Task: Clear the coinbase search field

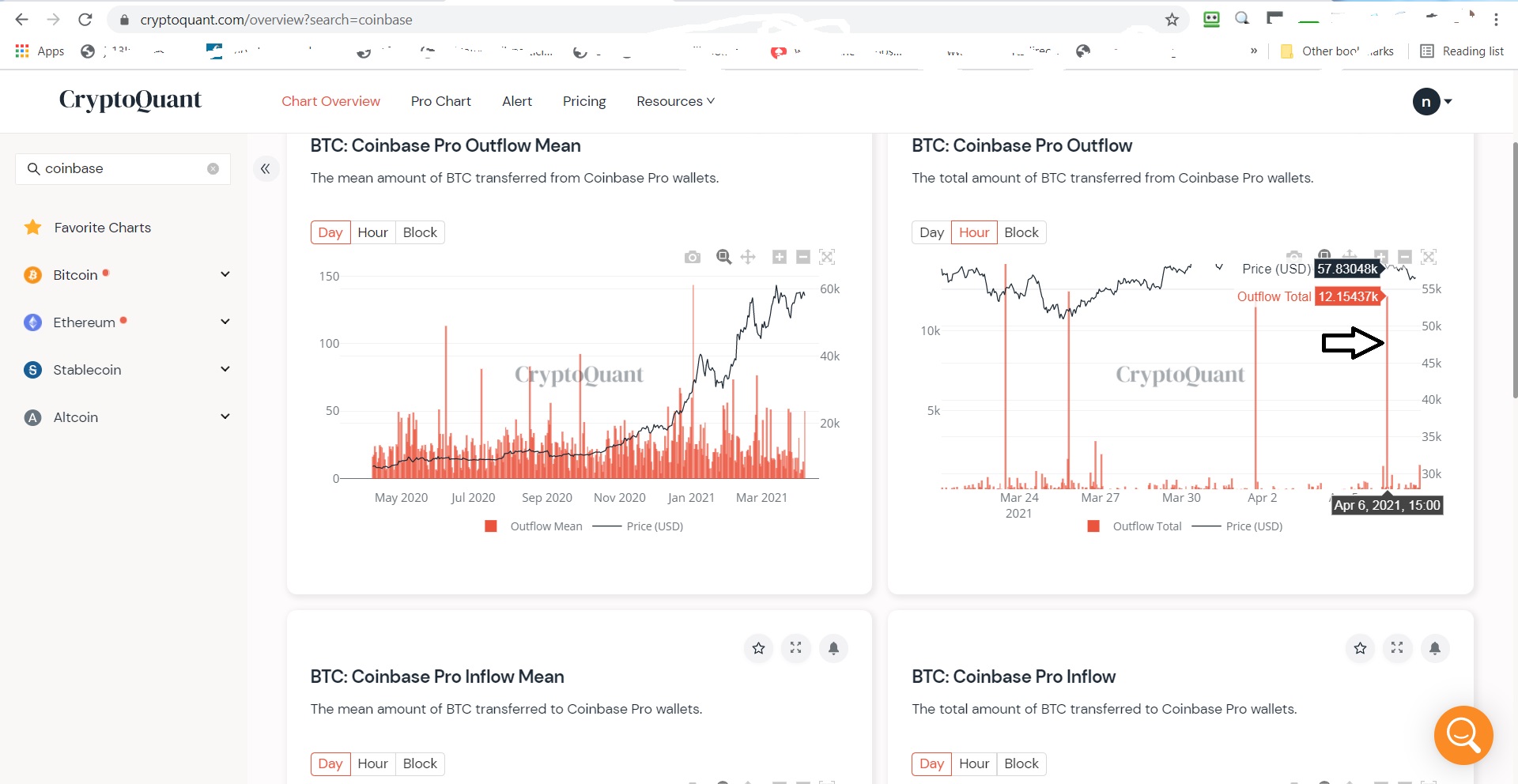Action: click(x=213, y=168)
